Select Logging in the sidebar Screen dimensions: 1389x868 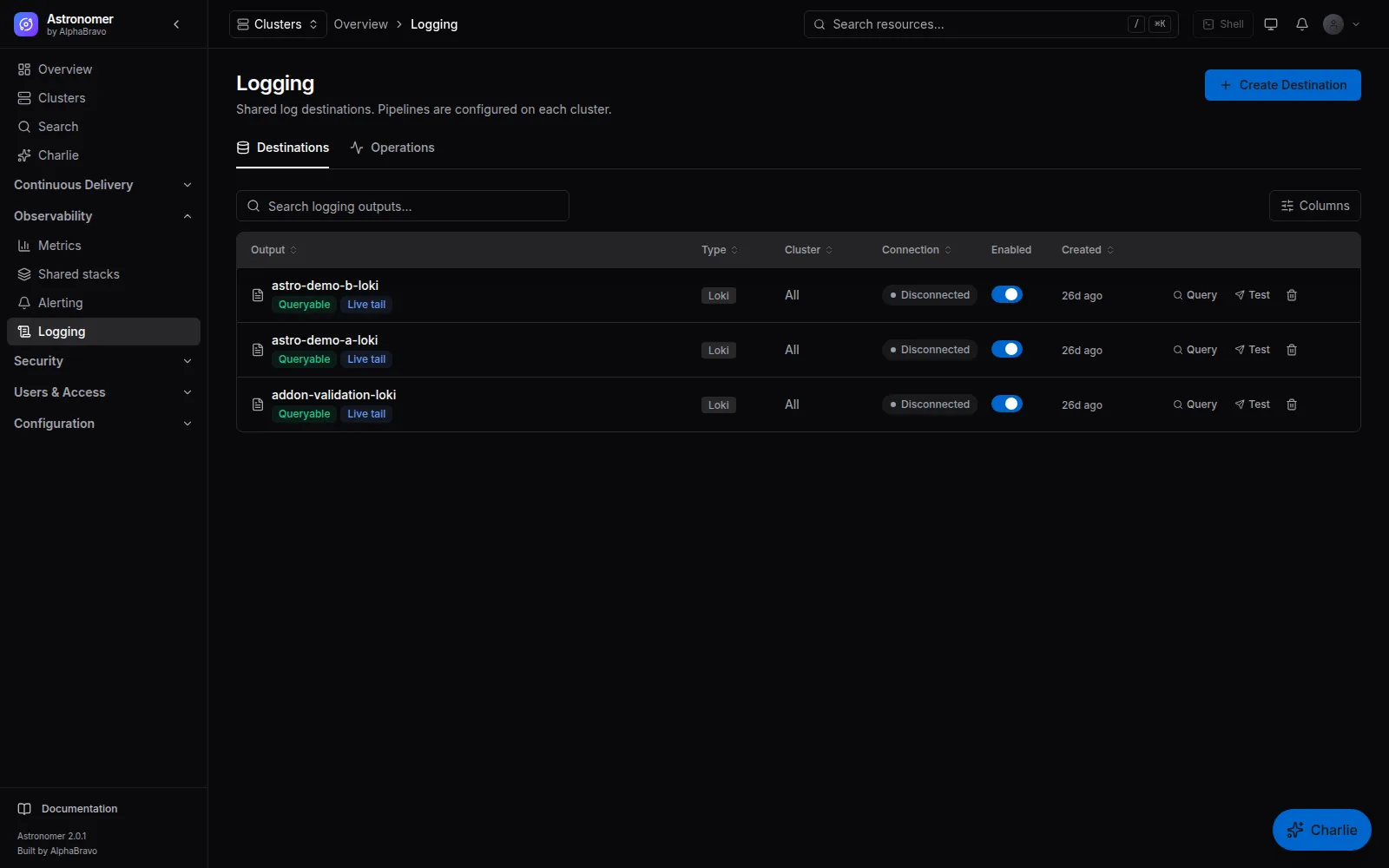(103, 332)
